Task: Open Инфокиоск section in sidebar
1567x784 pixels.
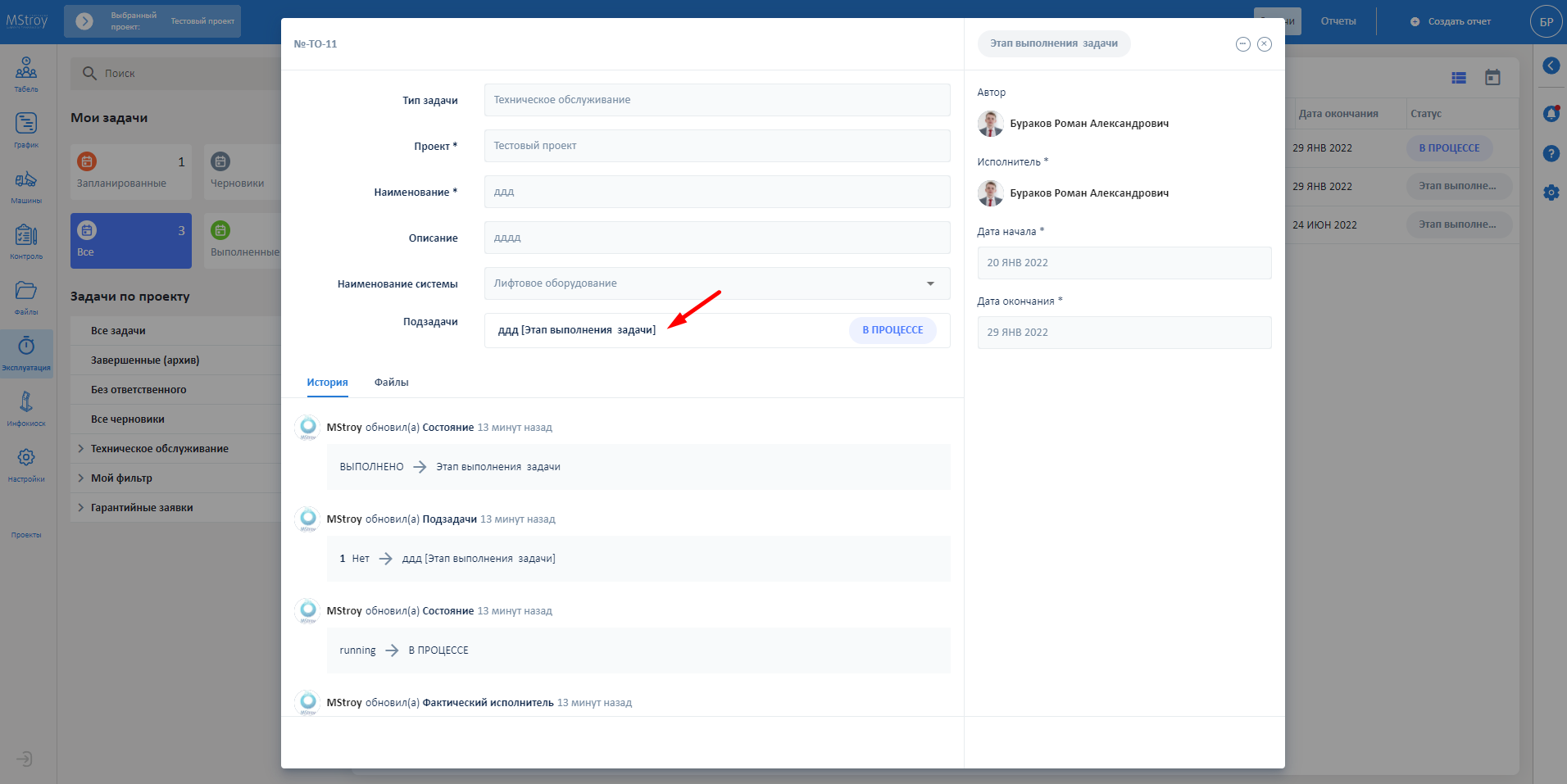Action: point(26,409)
